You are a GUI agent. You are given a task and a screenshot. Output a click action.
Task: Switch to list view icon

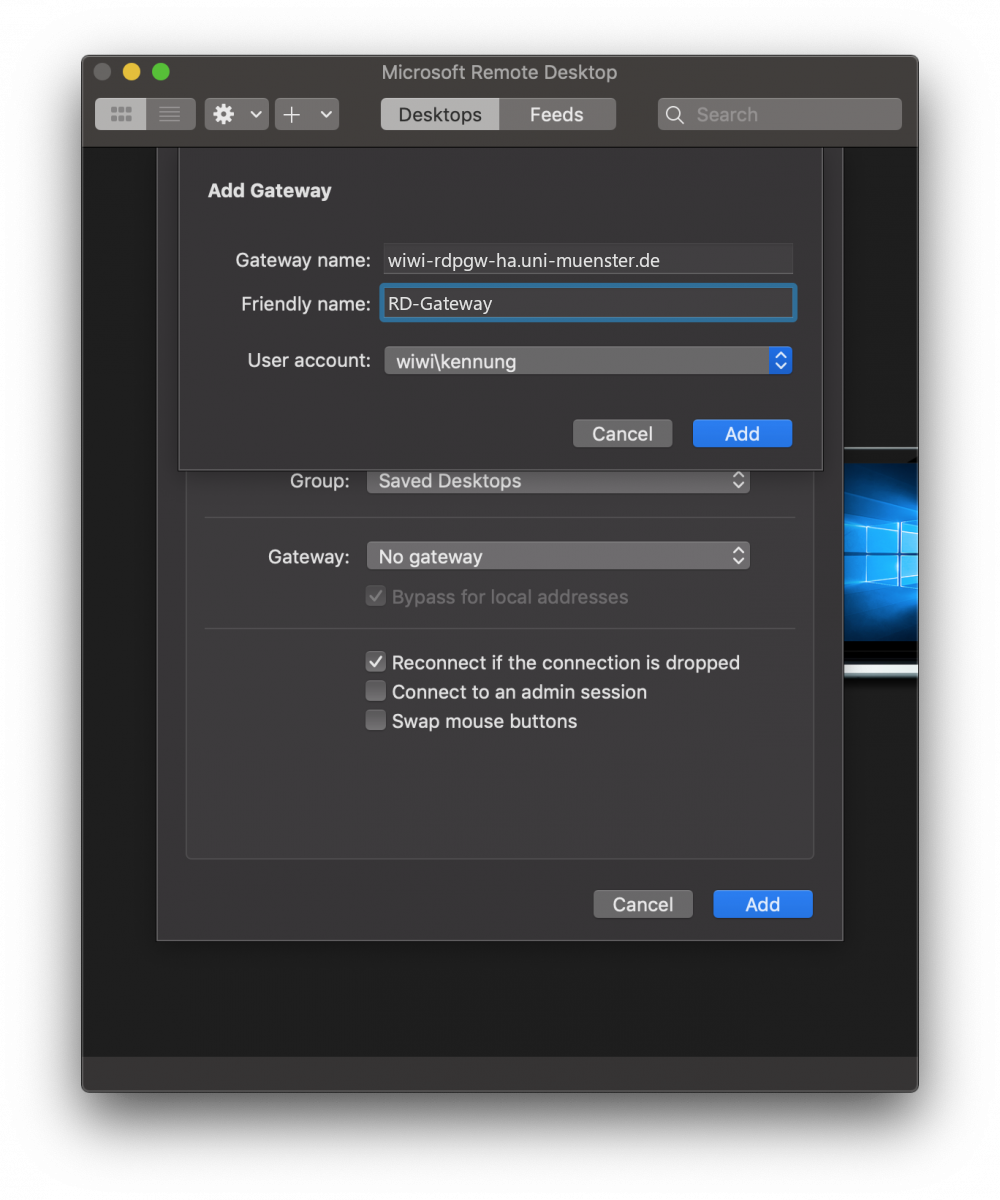tap(171, 114)
